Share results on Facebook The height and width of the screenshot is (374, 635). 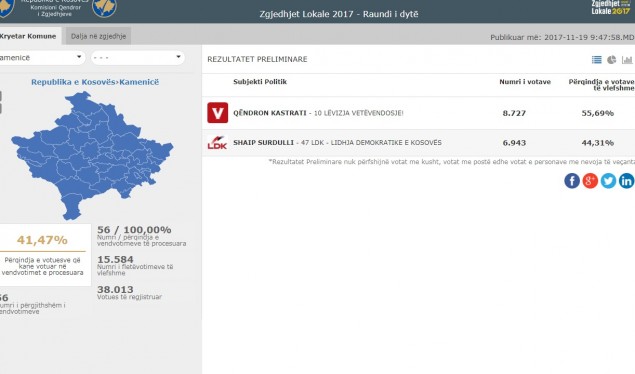point(572,181)
